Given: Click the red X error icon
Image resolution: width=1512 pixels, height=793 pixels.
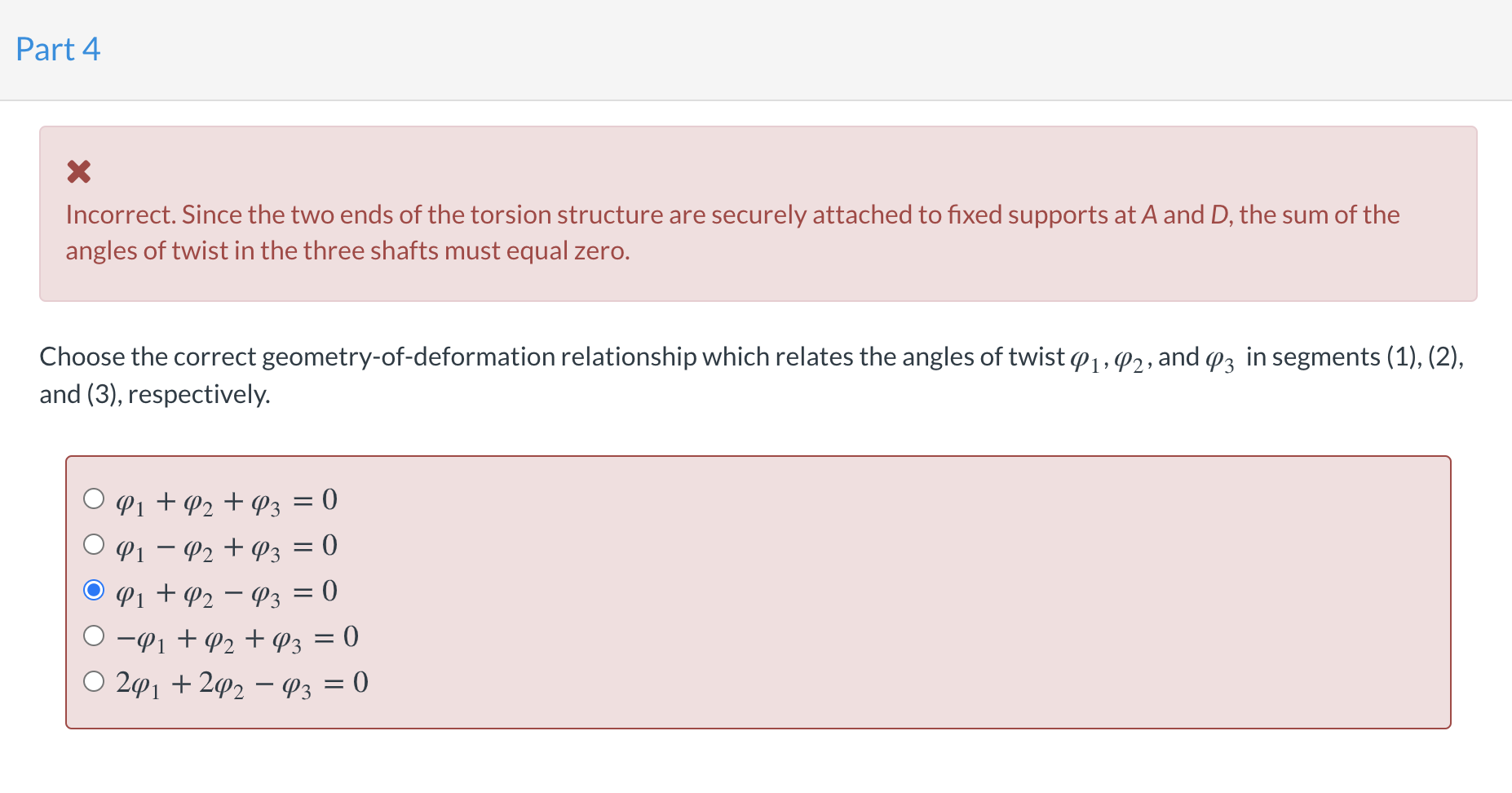Looking at the screenshot, I should pyautogui.click(x=79, y=171).
